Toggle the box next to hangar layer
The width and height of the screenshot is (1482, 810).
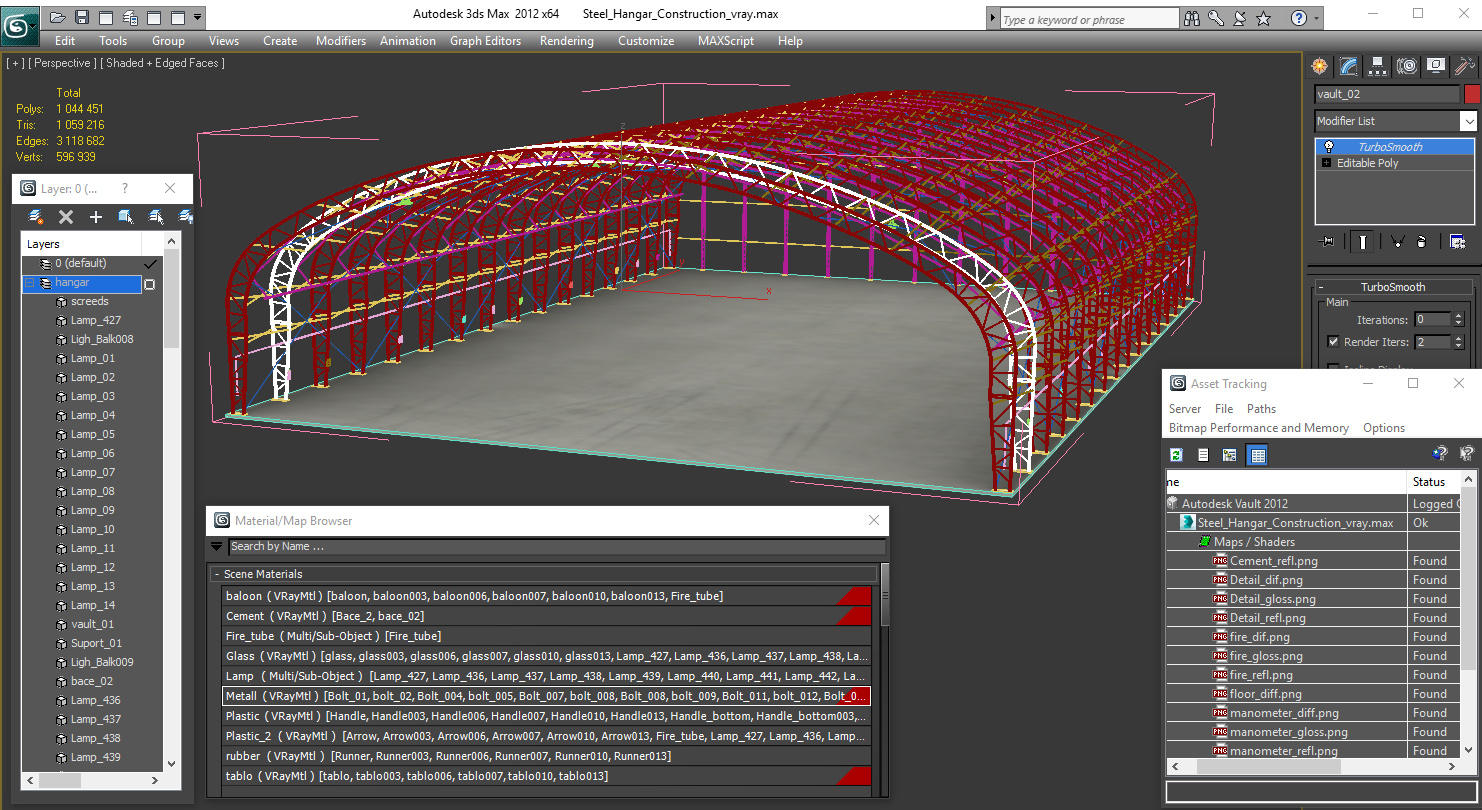point(150,284)
